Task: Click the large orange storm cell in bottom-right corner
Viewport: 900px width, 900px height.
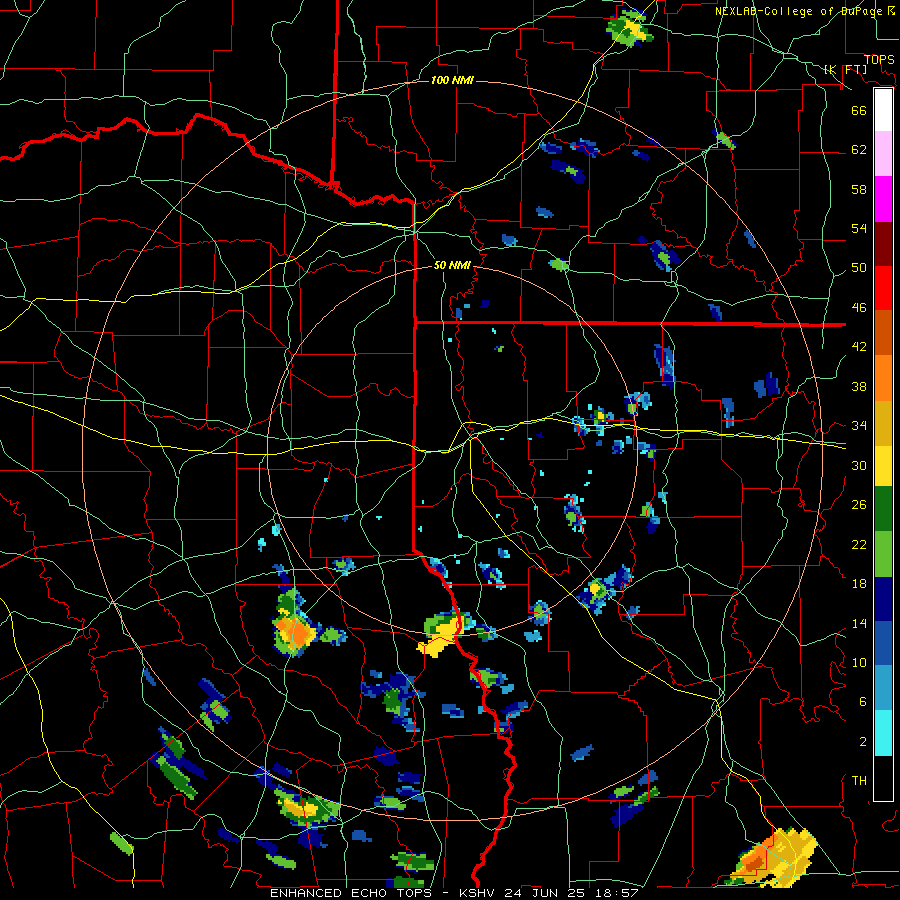Action: tap(772, 856)
